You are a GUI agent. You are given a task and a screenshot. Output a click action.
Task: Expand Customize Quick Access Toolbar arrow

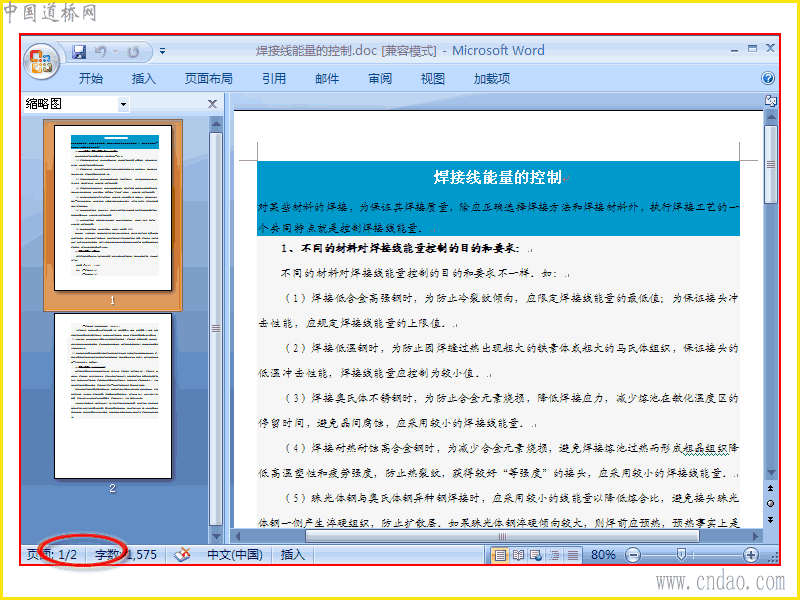162,51
